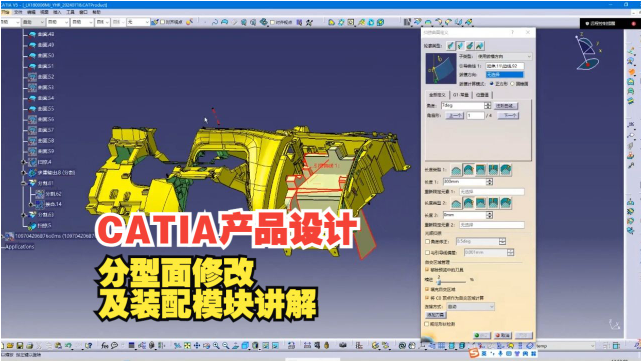Screen dimensions: 643x364
Task: Choose Standard icon in 长度类型 1 row
Action: tap(468, 170)
